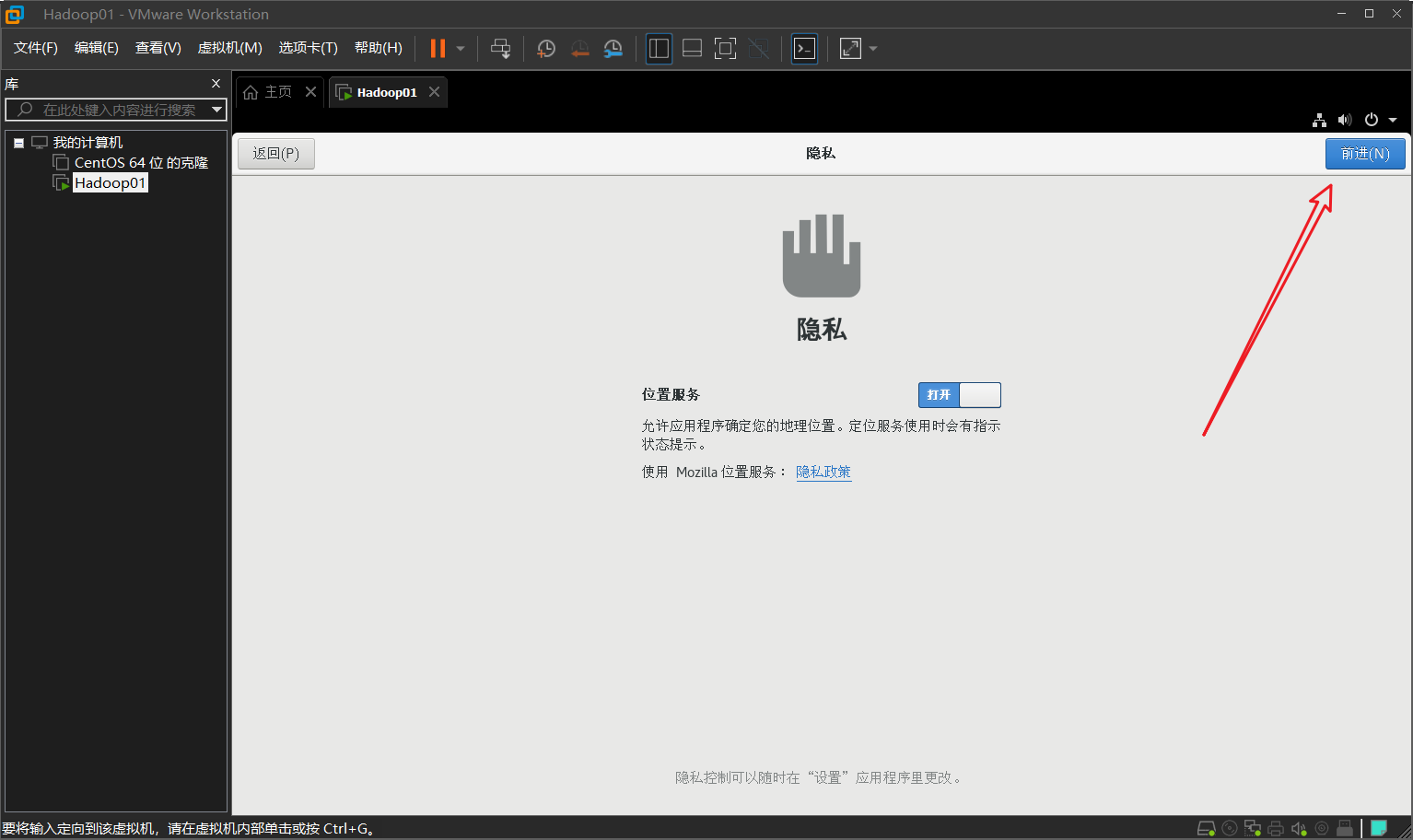The height and width of the screenshot is (840, 1413).
Task: Open the 隐私政策 privacy policy link
Action: (823, 472)
